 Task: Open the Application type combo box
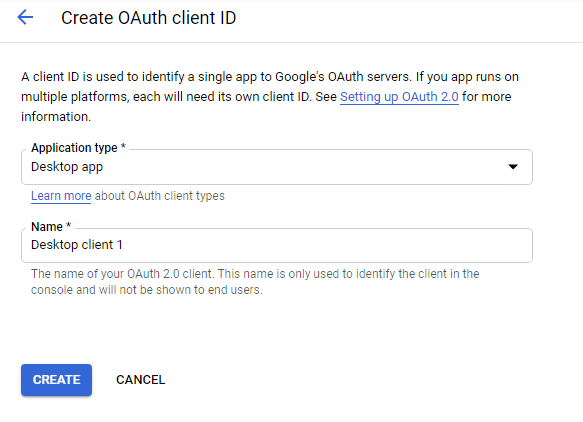[277, 167]
